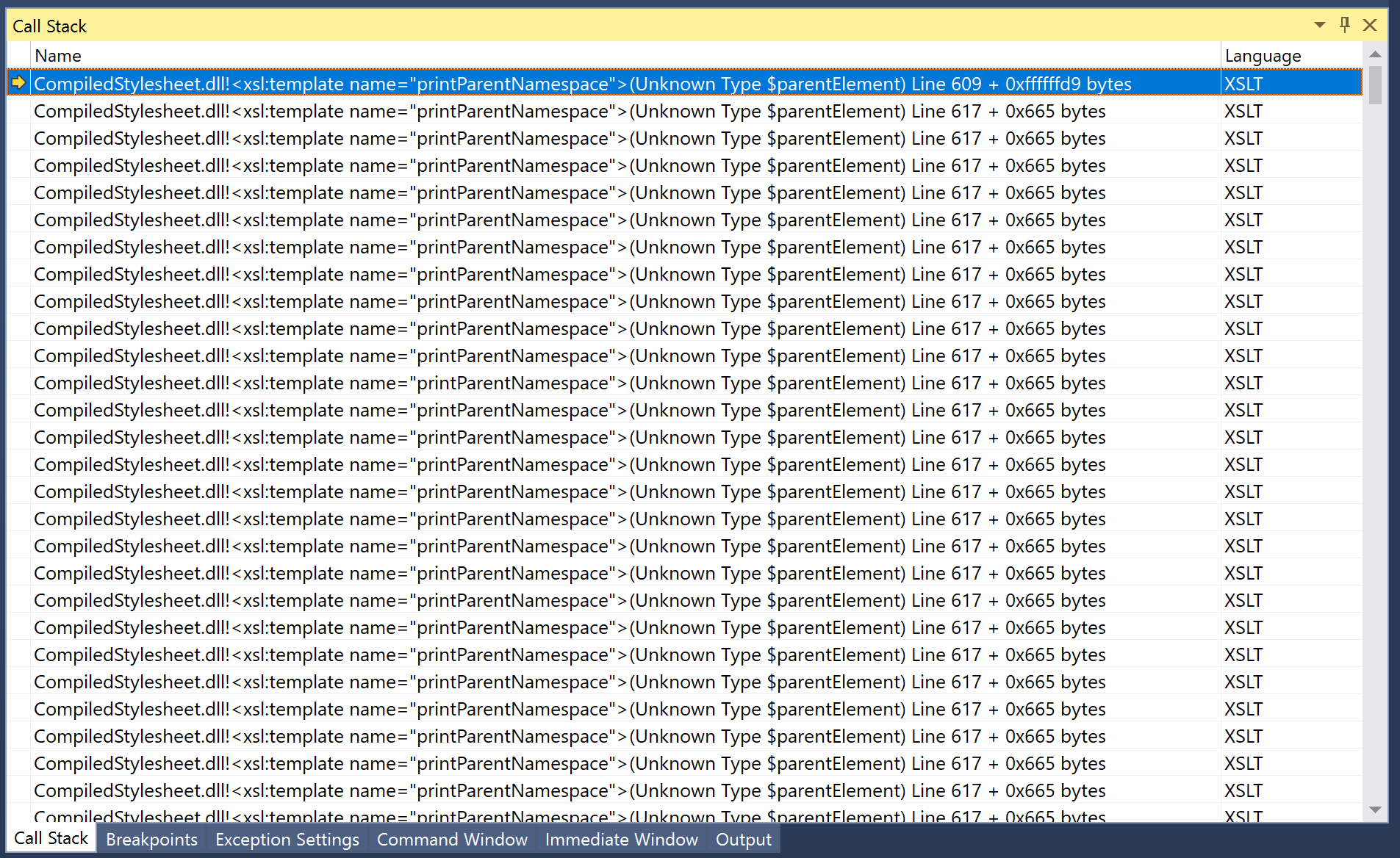1400x858 pixels.
Task: Click the Call Stack window pin icon
Action: [x=1344, y=24]
